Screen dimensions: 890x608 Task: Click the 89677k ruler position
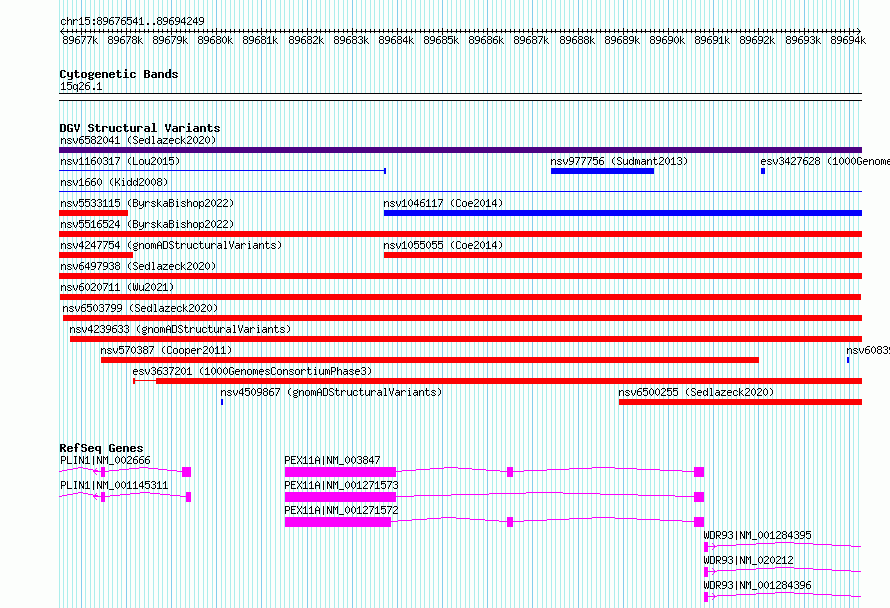pos(79,40)
